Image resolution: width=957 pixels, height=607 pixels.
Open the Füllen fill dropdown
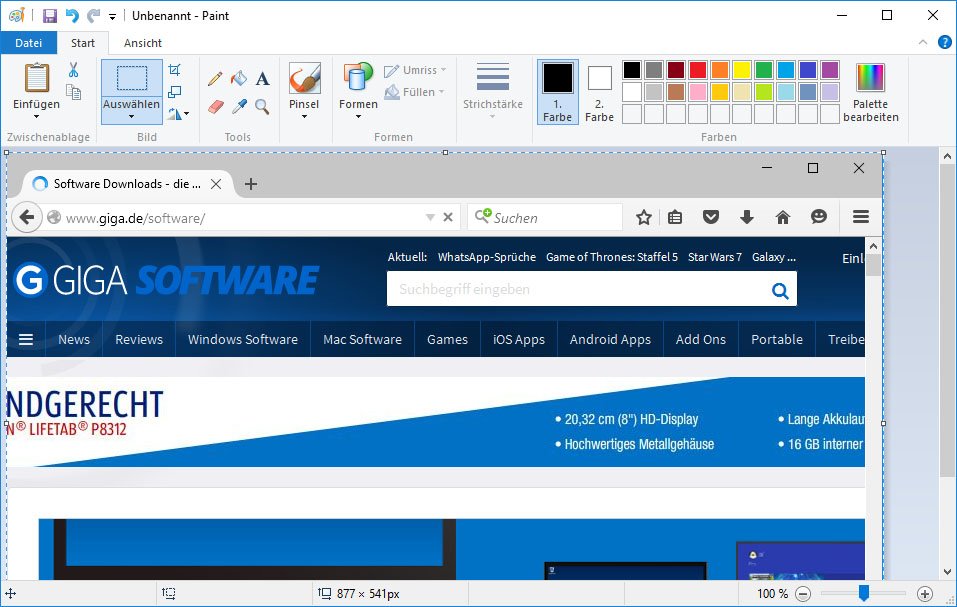[x=414, y=92]
